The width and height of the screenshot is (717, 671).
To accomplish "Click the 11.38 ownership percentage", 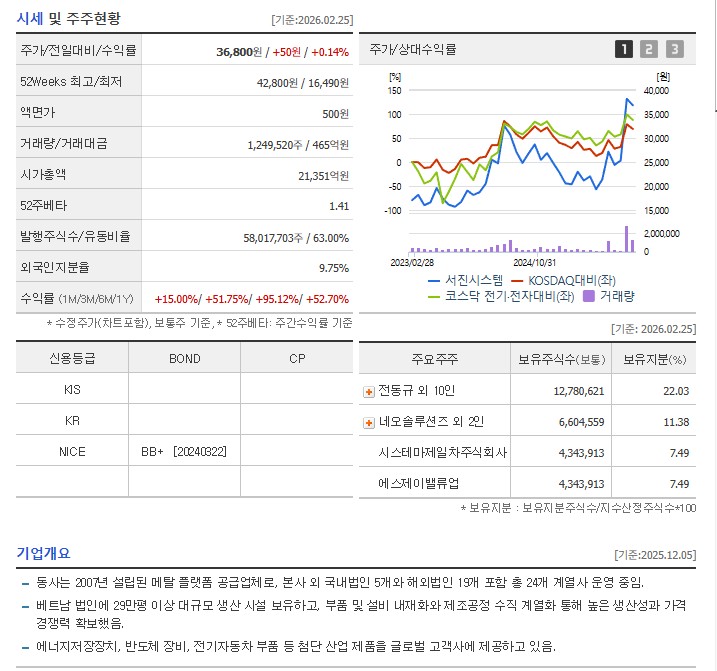I will (676, 422).
